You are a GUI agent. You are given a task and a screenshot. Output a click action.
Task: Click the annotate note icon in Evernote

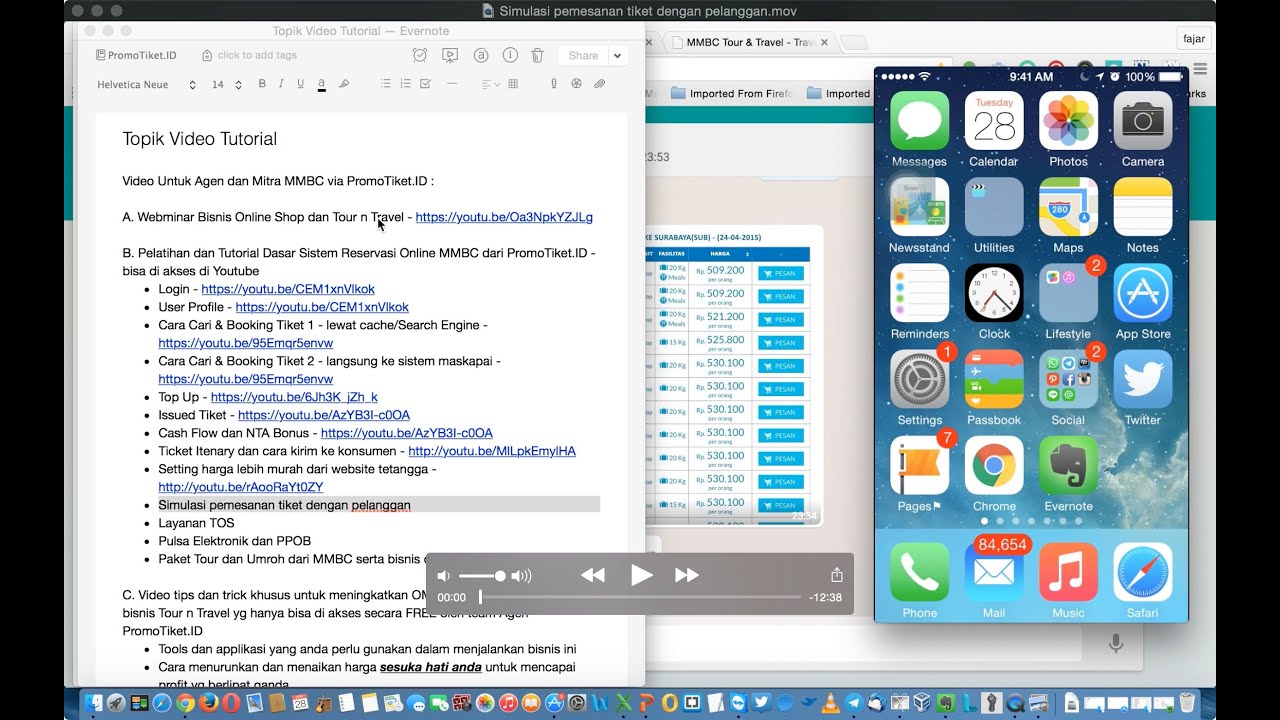pyautogui.click(x=480, y=56)
